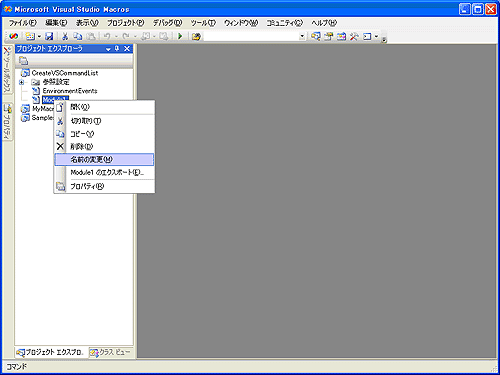The width and height of the screenshot is (500, 375).
Task: Select the CreateVSCommandList project node
Action: tap(65, 73)
